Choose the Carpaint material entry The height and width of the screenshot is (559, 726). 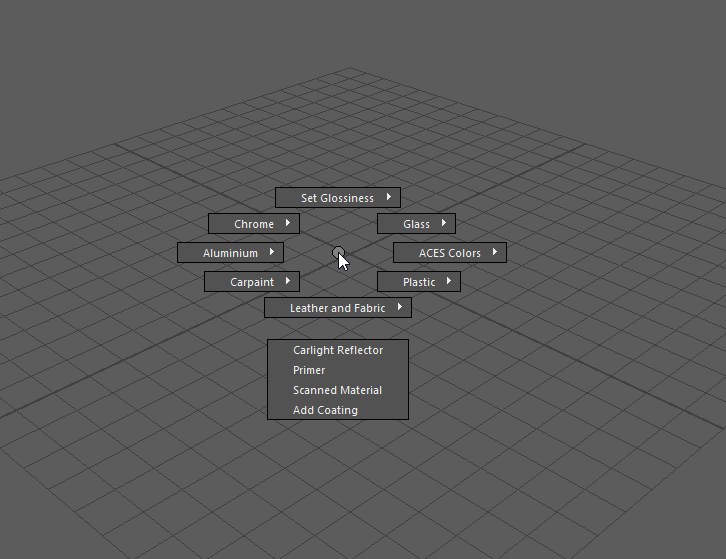(x=252, y=282)
